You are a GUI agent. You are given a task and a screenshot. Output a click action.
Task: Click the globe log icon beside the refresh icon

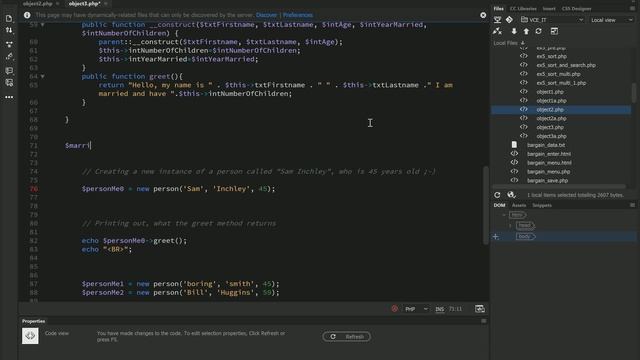tap(511, 195)
